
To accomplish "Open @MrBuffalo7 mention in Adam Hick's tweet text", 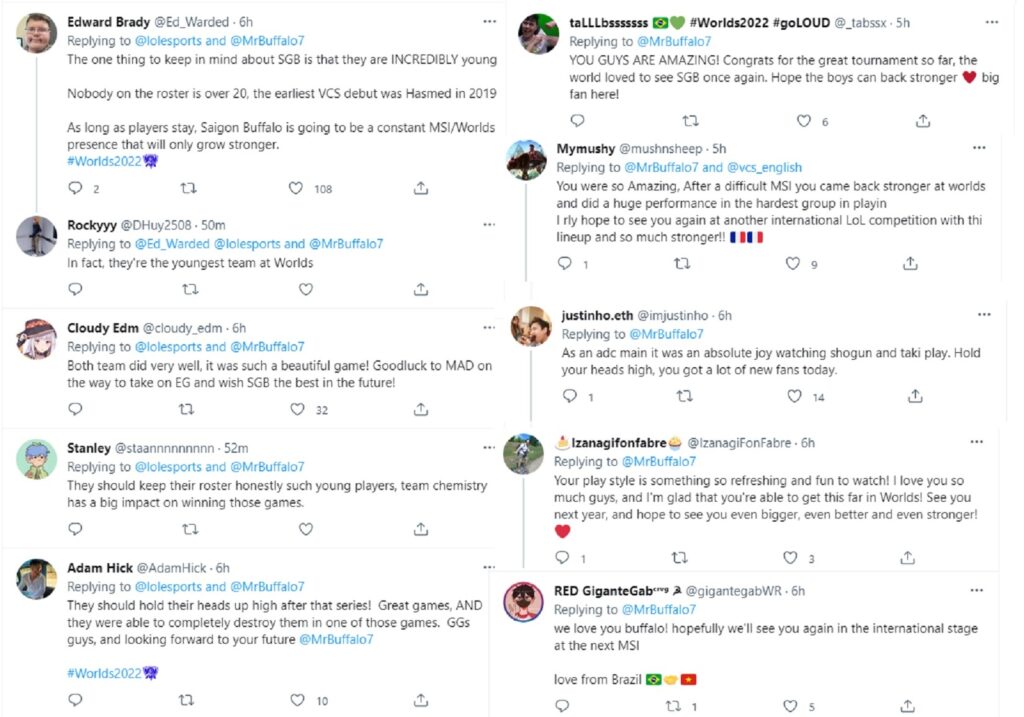I will point(336,639).
